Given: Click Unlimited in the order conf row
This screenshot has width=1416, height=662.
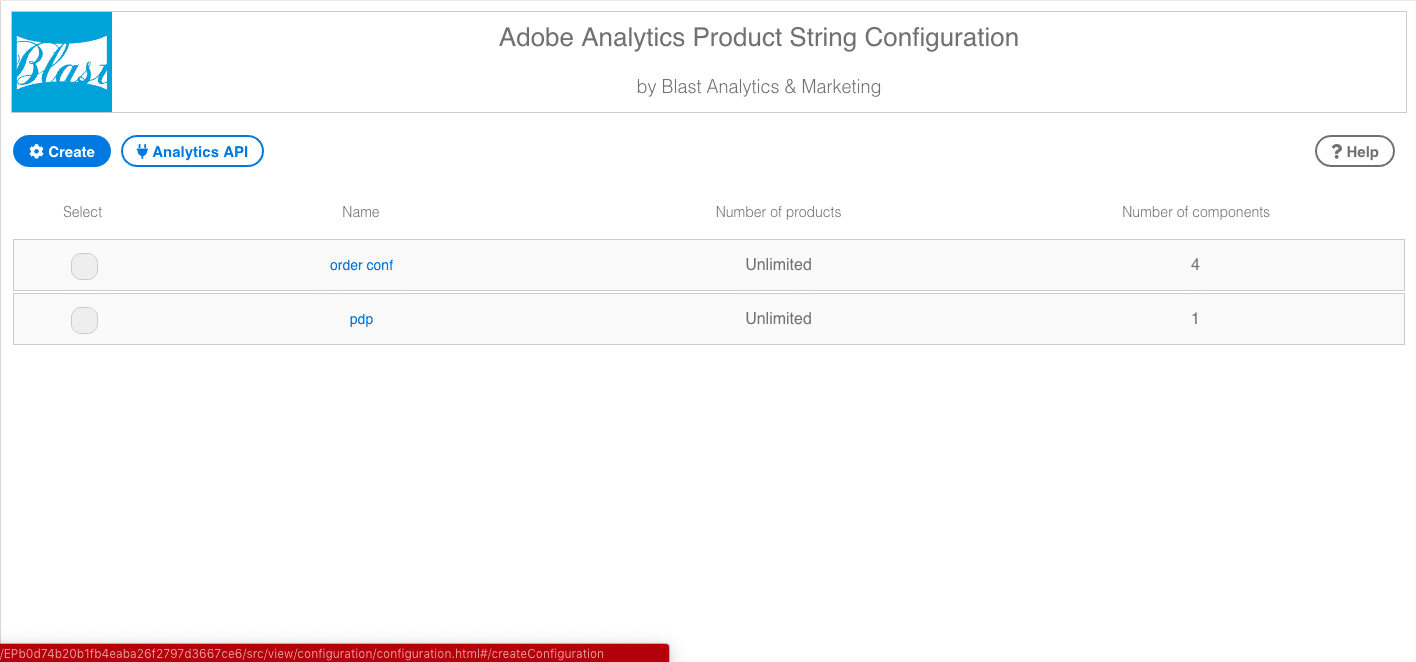Looking at the screenshot, I should pos(778,265).
